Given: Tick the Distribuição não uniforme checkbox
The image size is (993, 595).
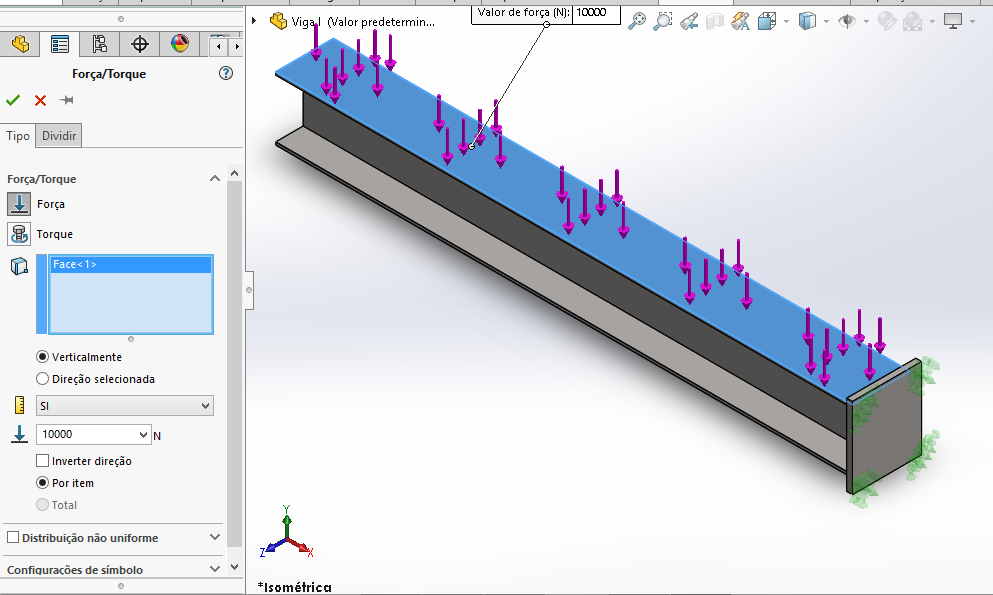Looking at the screenshot, I should click(13, 538).
